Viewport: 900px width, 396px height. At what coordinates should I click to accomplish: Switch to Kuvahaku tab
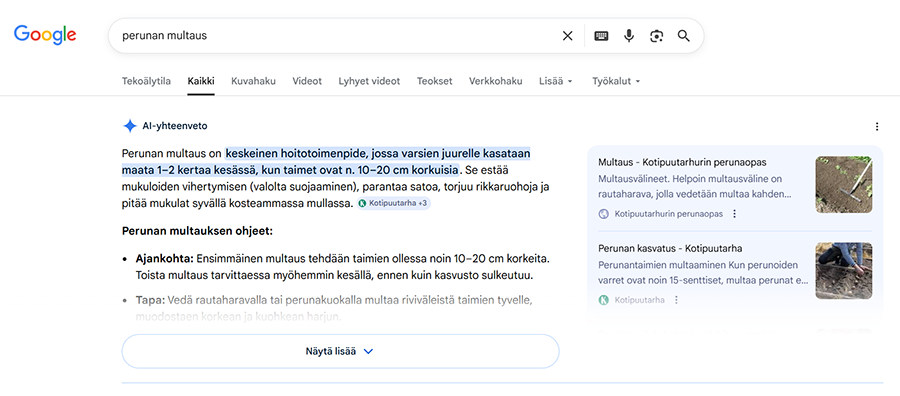(x=253, y=81)
